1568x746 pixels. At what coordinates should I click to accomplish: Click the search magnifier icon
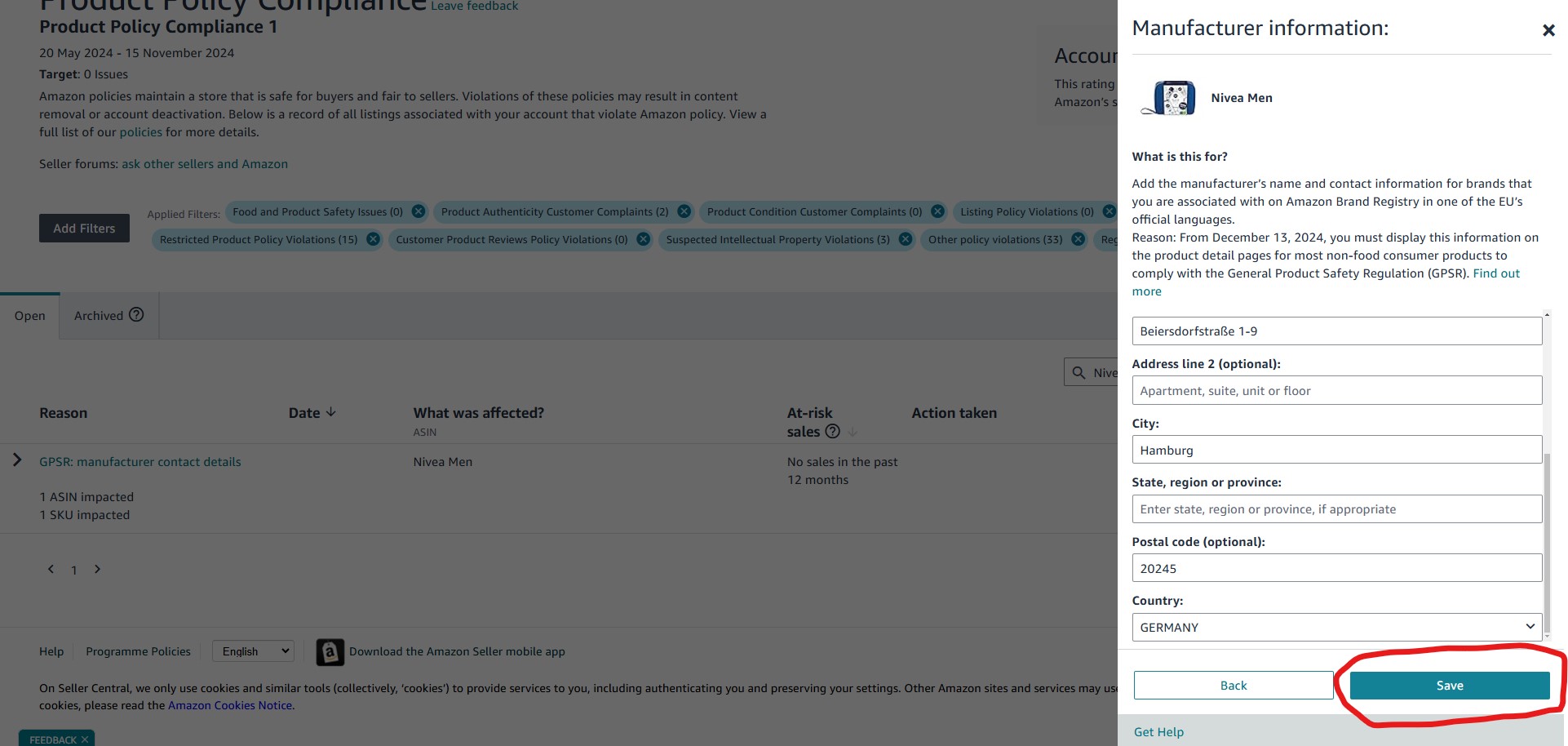click(x=1079, y=372)
